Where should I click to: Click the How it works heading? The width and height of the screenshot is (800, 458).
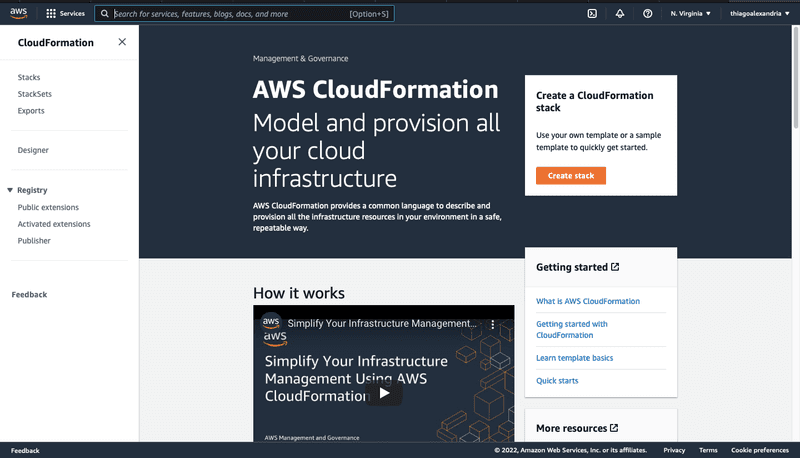coord(299,293)
